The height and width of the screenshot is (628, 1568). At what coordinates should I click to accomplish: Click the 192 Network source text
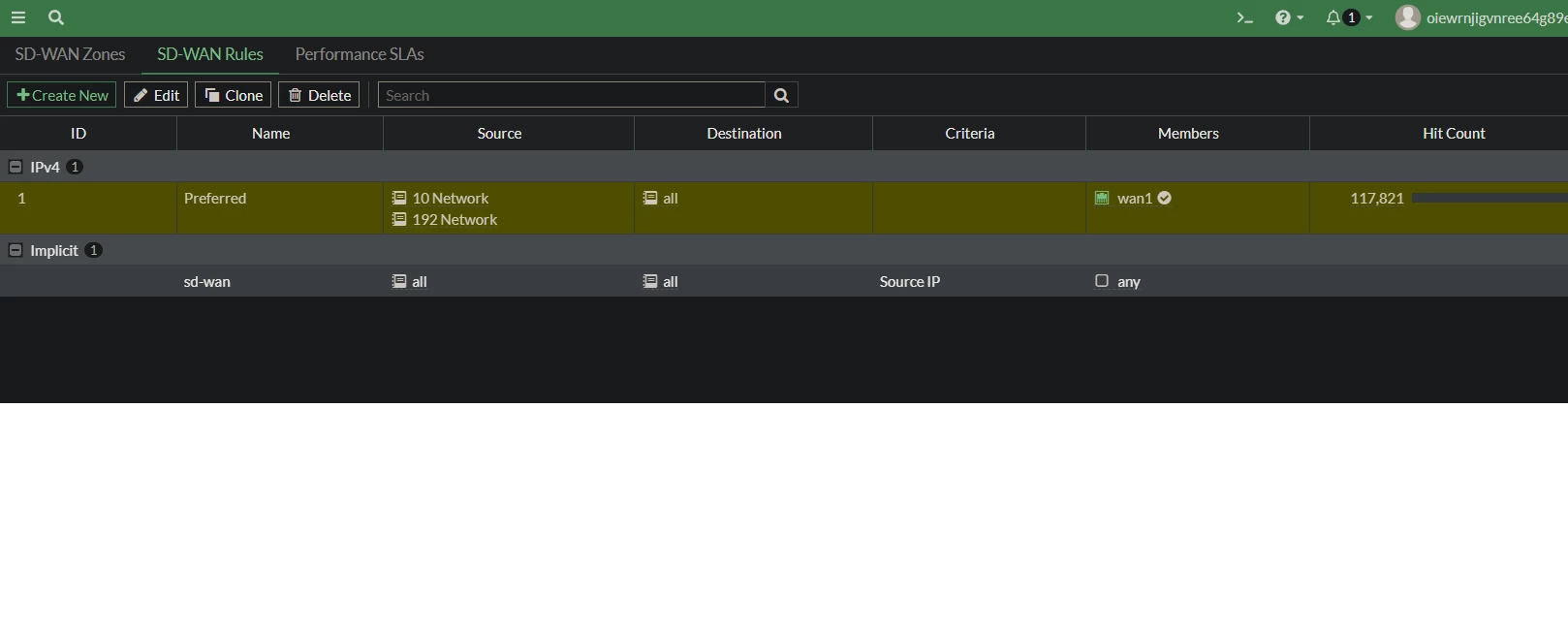(455, 220)
